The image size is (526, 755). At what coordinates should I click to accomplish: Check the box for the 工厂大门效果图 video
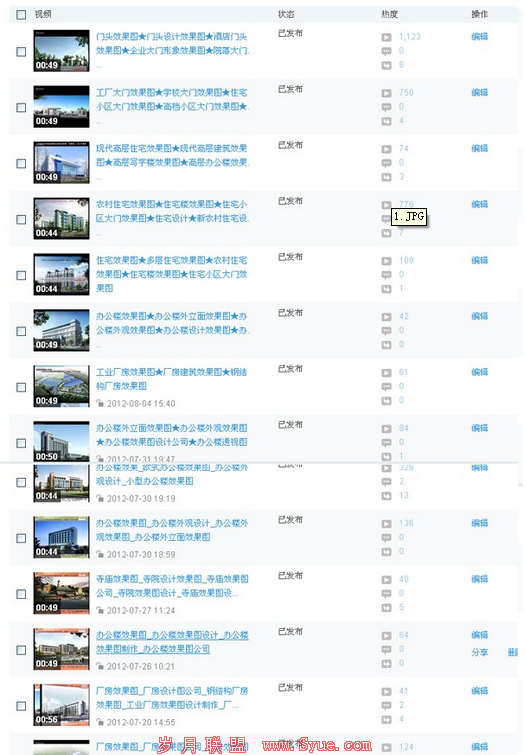(x=21, y=107)
